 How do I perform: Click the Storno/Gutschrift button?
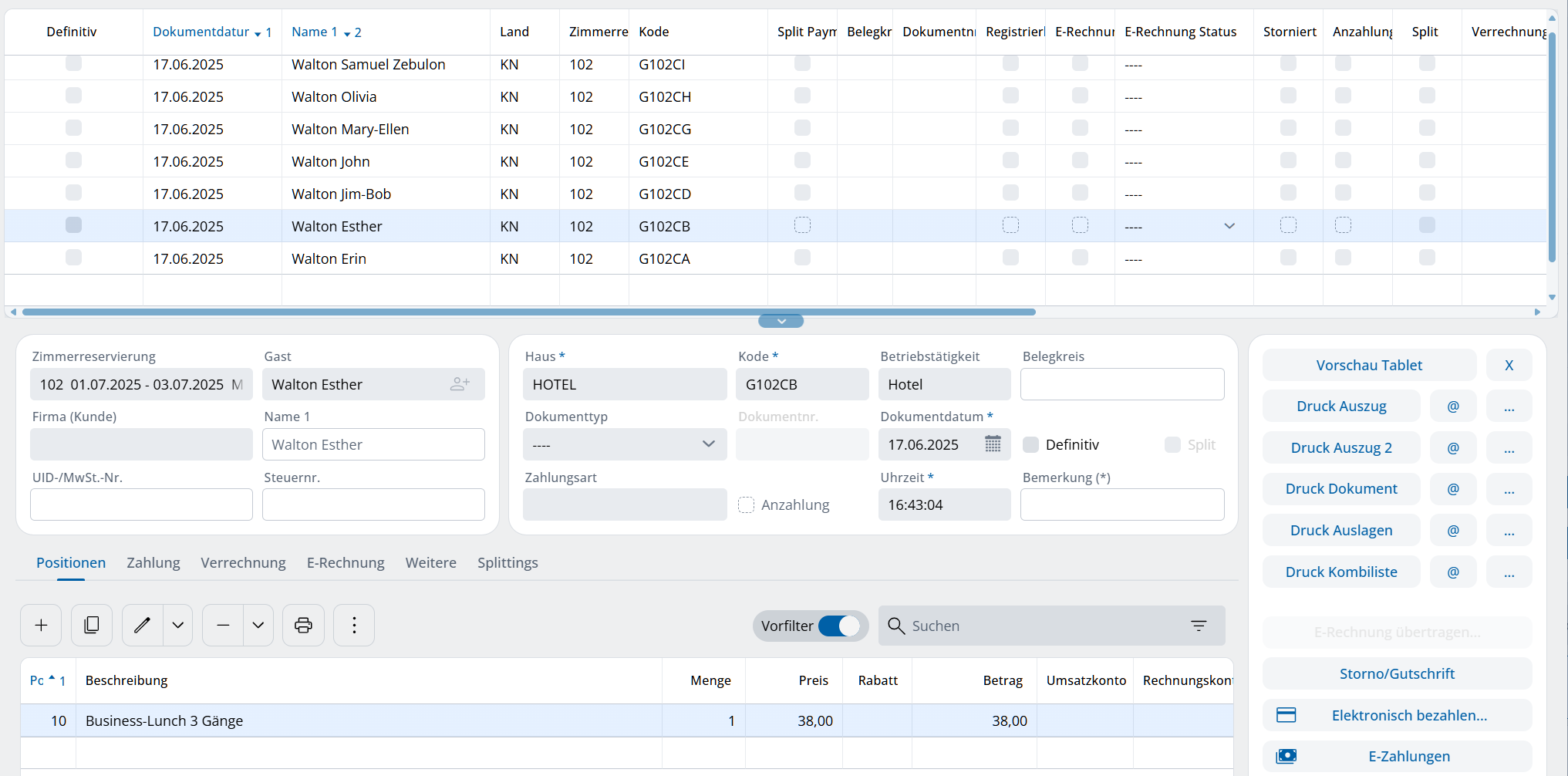(1396, 673)
